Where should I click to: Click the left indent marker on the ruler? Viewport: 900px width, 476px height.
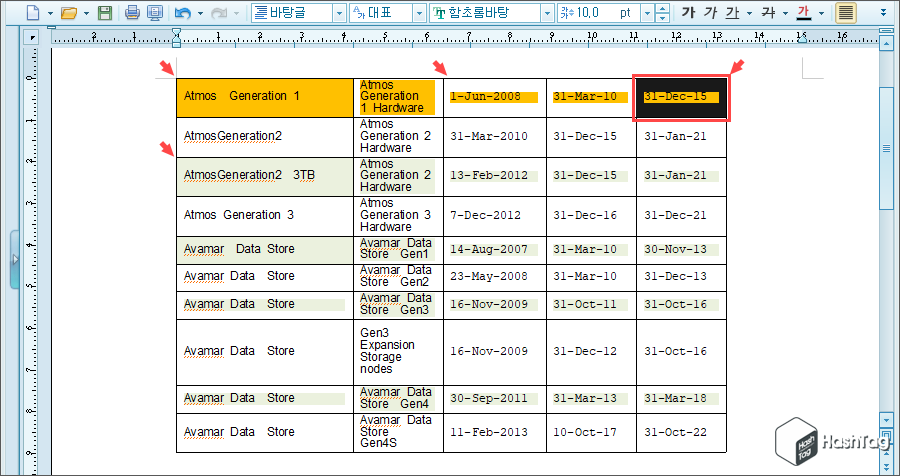coord(177,38)
